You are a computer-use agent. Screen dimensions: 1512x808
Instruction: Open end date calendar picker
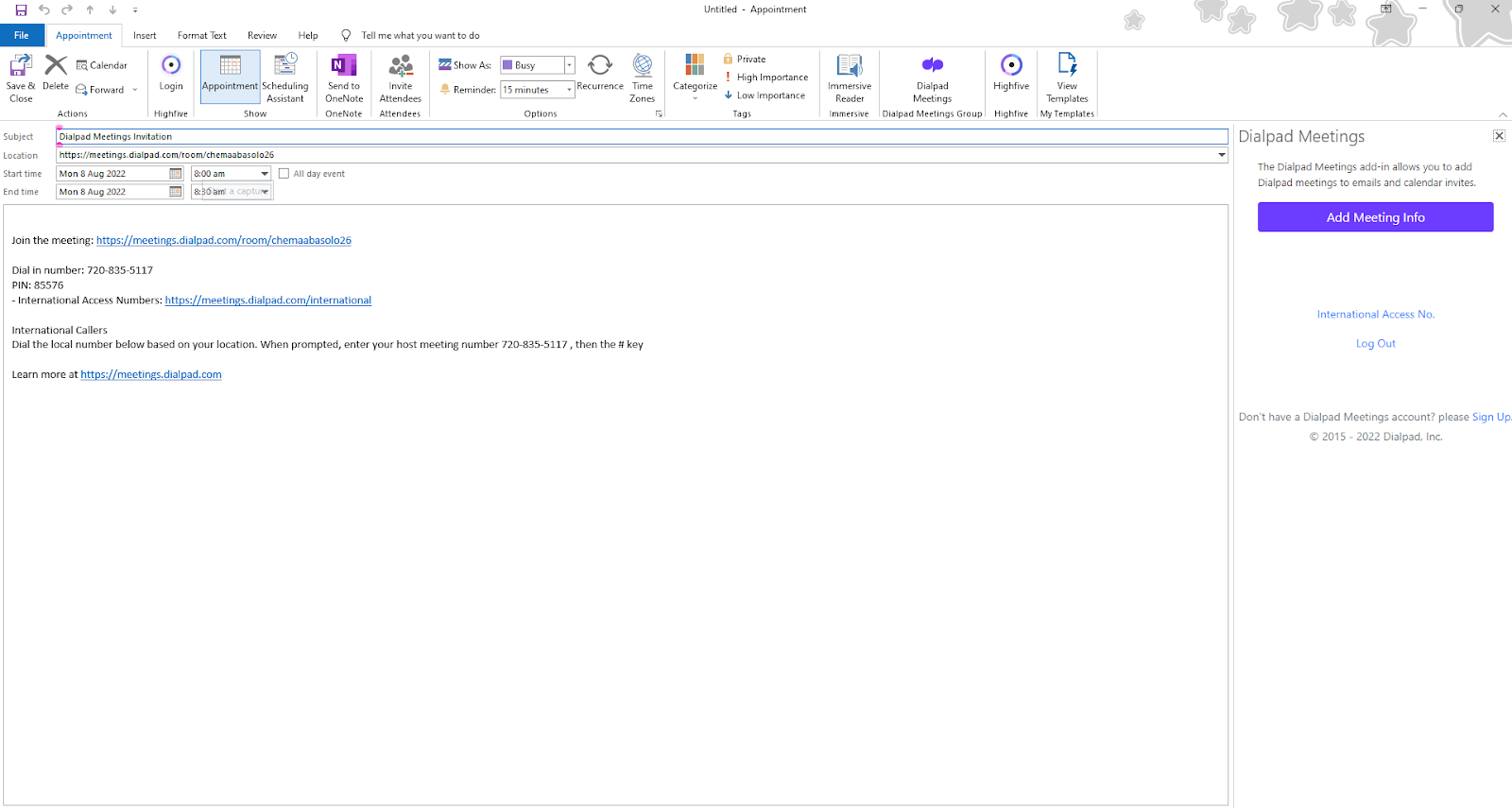[176, 192]
